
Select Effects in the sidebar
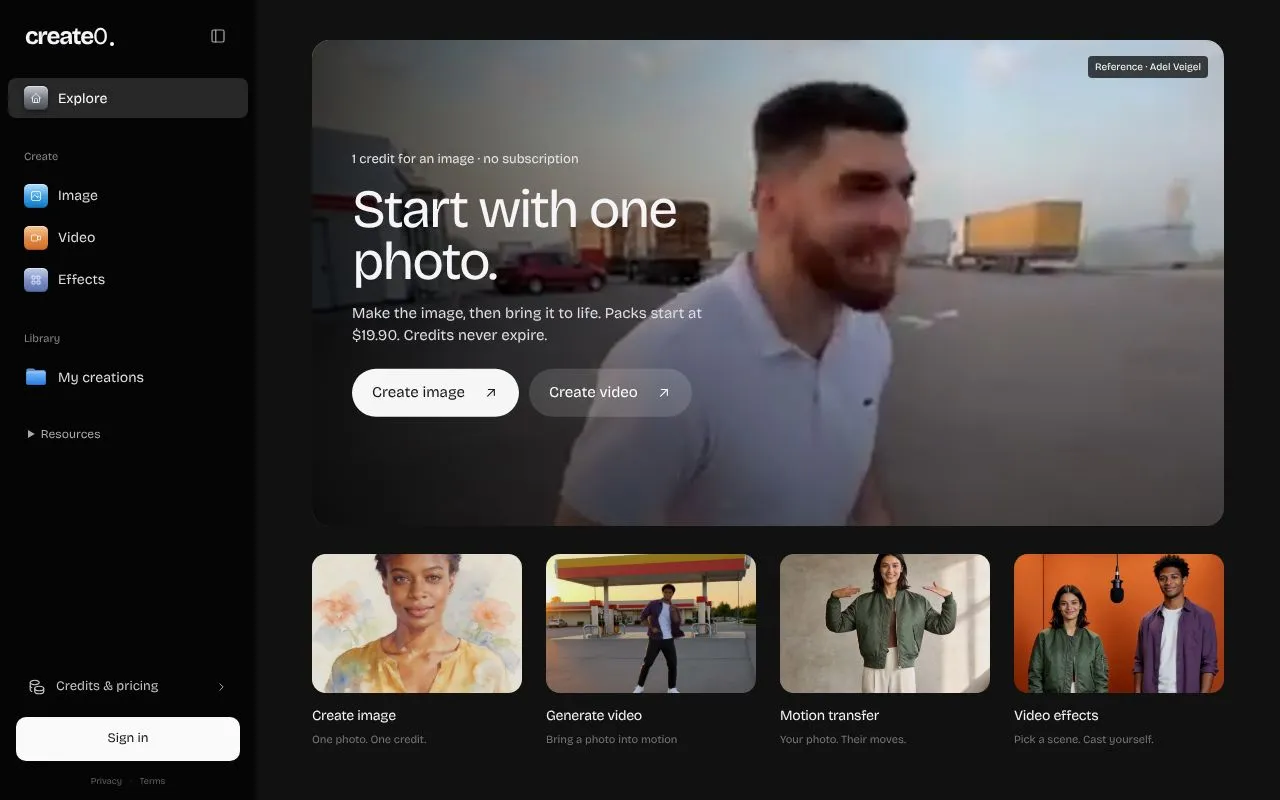[x=128, y=280]
